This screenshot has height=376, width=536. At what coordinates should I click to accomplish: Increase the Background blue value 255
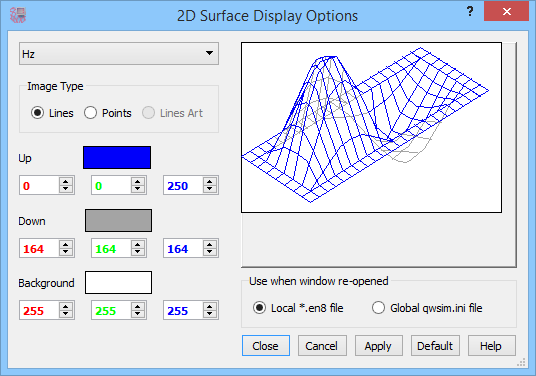coord(210,307)
